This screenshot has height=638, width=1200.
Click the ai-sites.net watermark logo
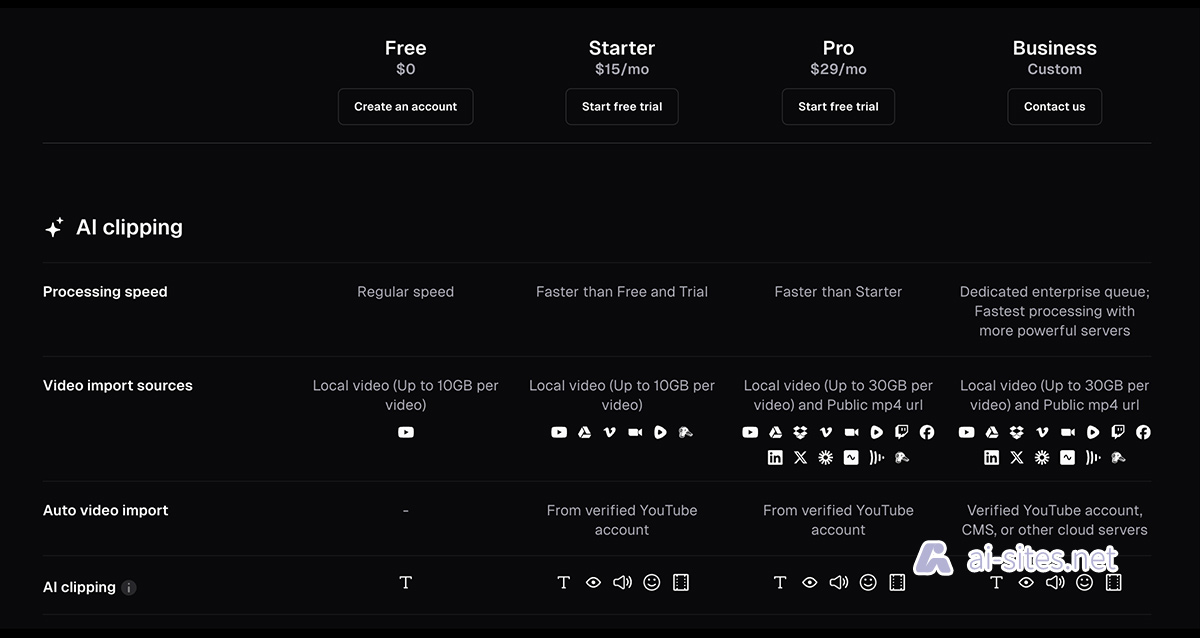coord(1016,558)
